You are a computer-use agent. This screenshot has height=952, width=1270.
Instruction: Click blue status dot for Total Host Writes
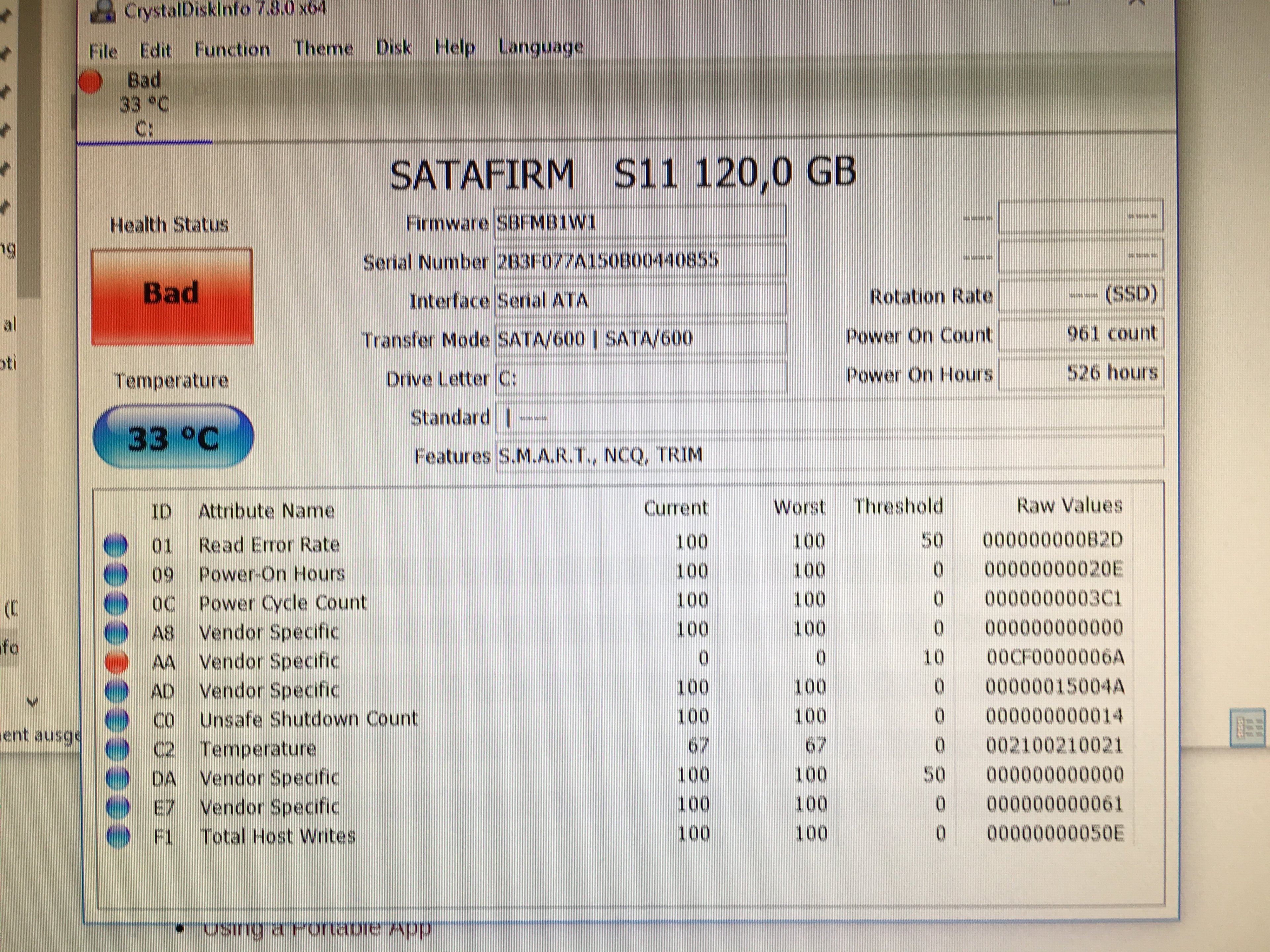pyautogui.click(x=119, y=836)
